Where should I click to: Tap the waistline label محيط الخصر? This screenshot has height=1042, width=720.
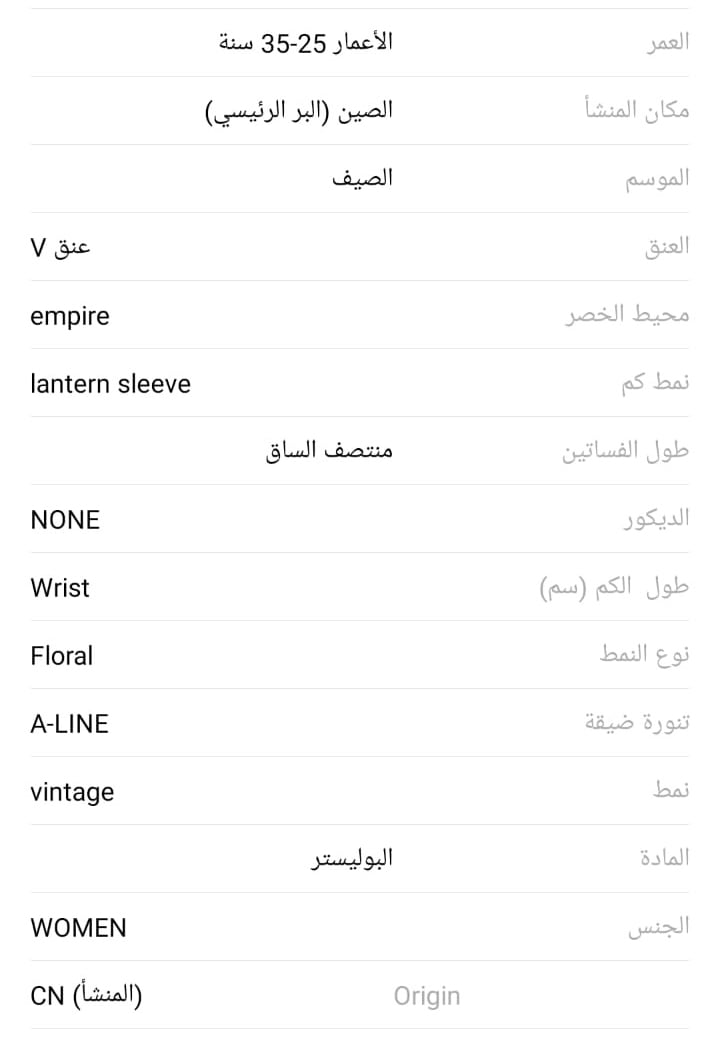pyautogui.click(x=626, y=316)
